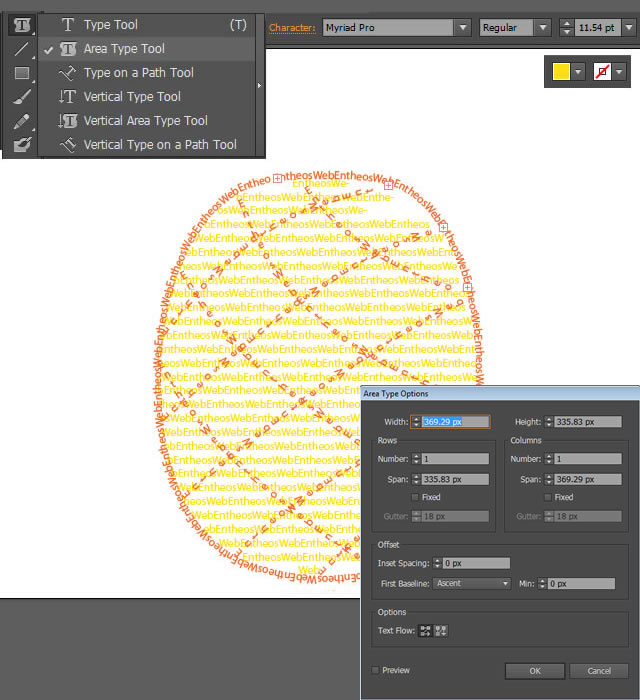Enable the Fixed checkbox under Rows
The width and height of the screenshot is (640, 700).
415,497
